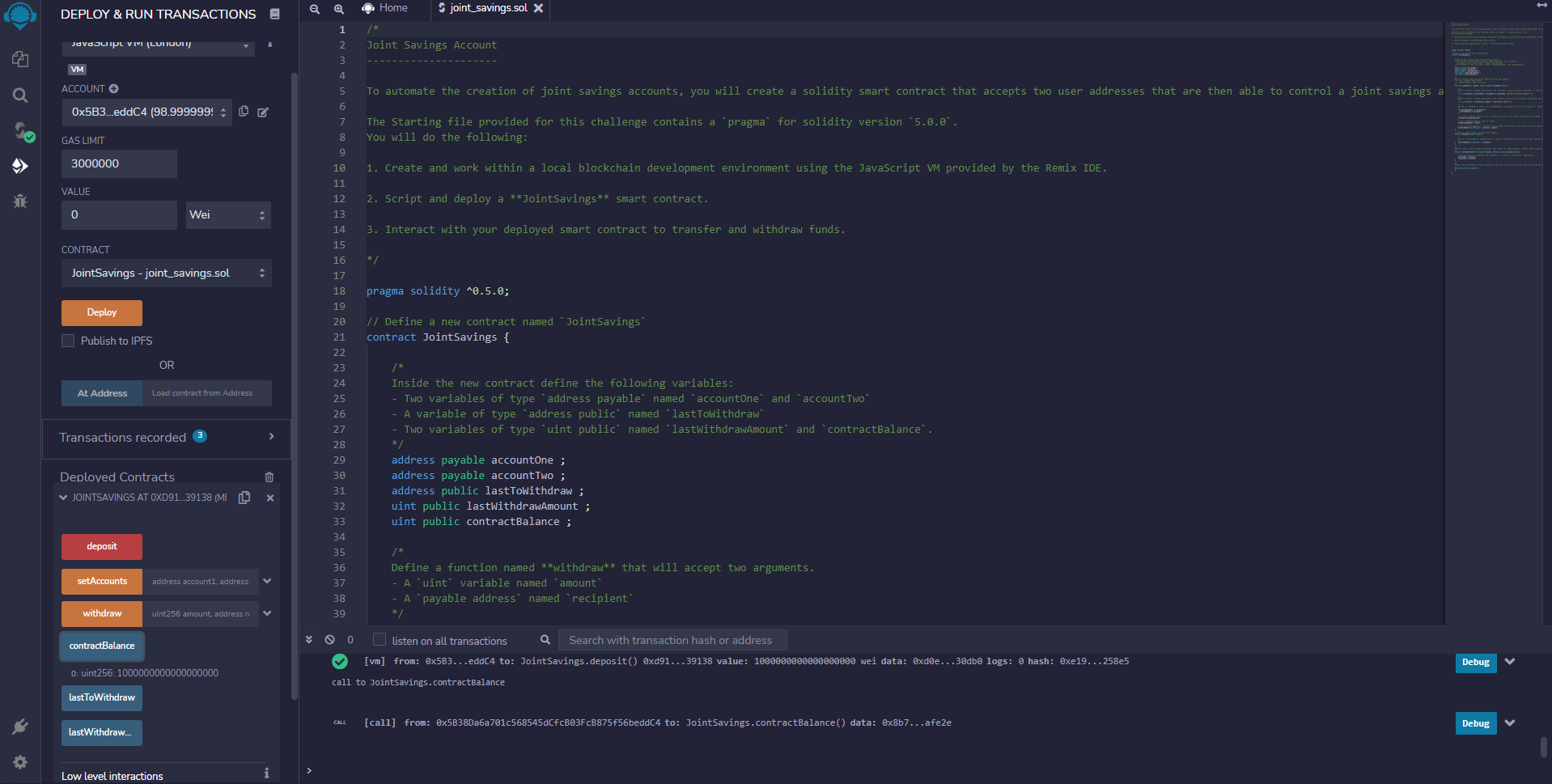1552x784 pixels.
Task: Copy the JOINTSAVINGS deployed contract address
Action: pos(244,498)
